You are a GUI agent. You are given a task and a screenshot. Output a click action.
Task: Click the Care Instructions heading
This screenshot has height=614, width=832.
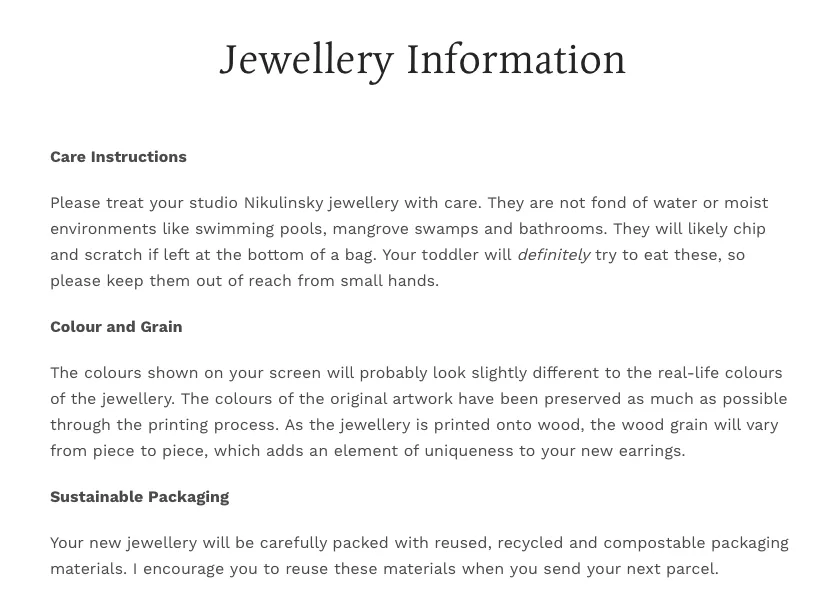[118, 157]
